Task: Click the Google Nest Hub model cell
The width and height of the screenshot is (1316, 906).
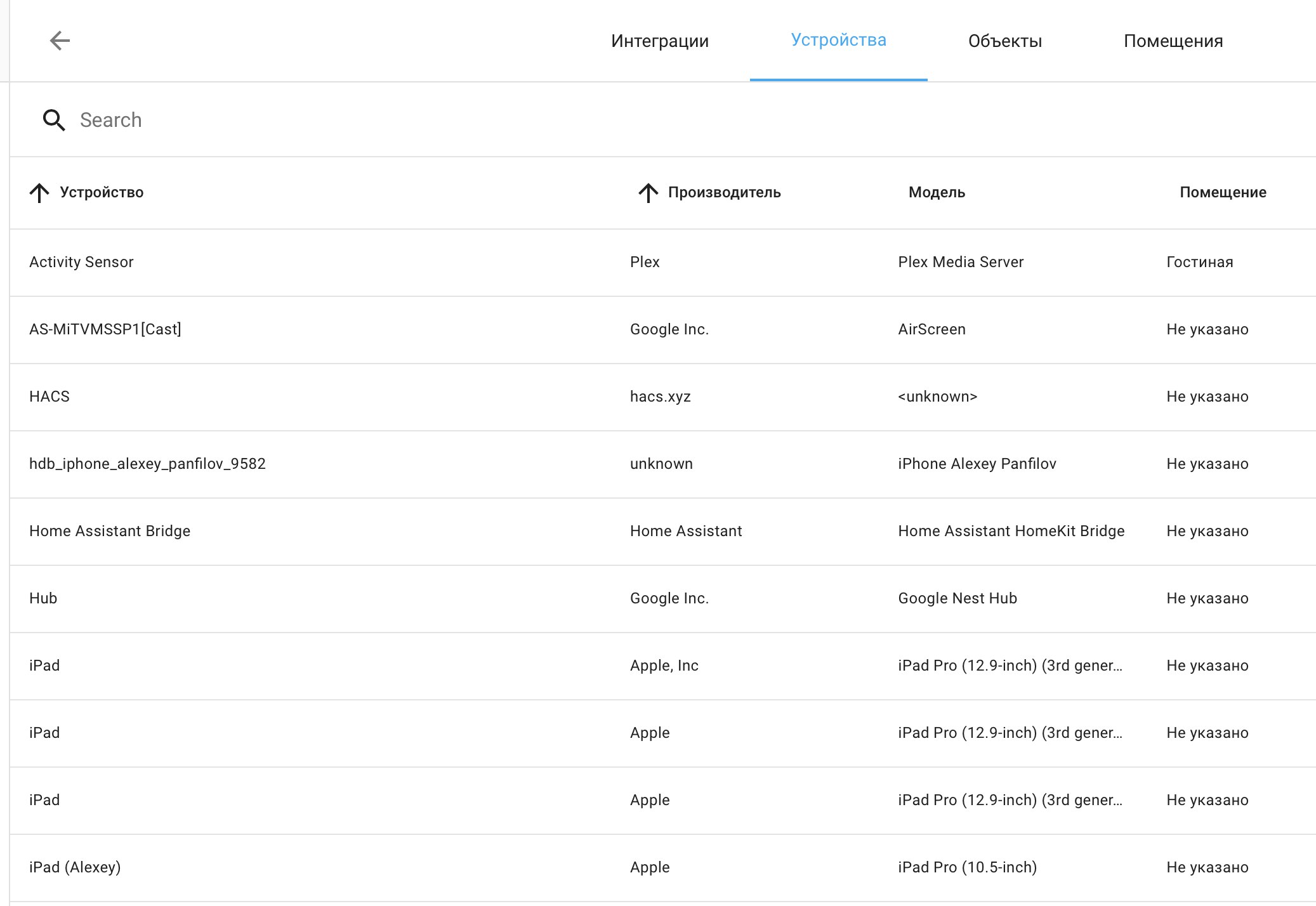Action: [957, 598]
